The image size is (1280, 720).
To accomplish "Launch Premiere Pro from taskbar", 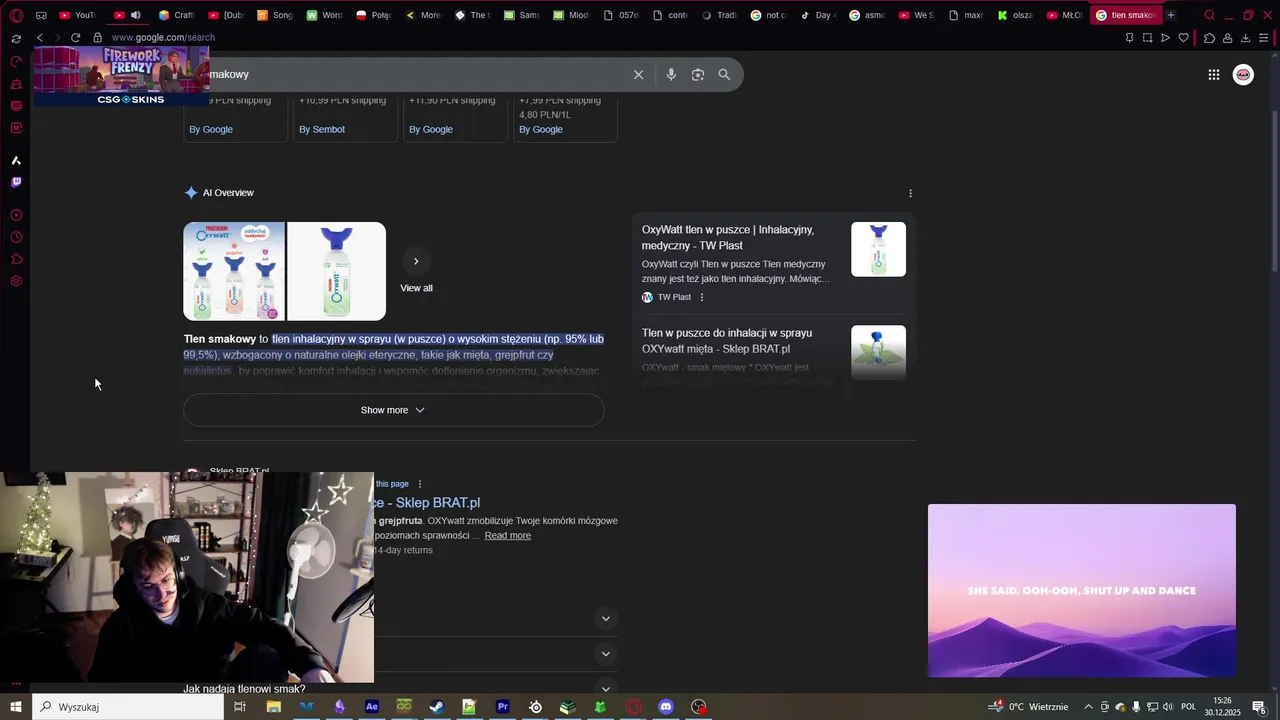I will pyautogui.click(x=502, y=707).
